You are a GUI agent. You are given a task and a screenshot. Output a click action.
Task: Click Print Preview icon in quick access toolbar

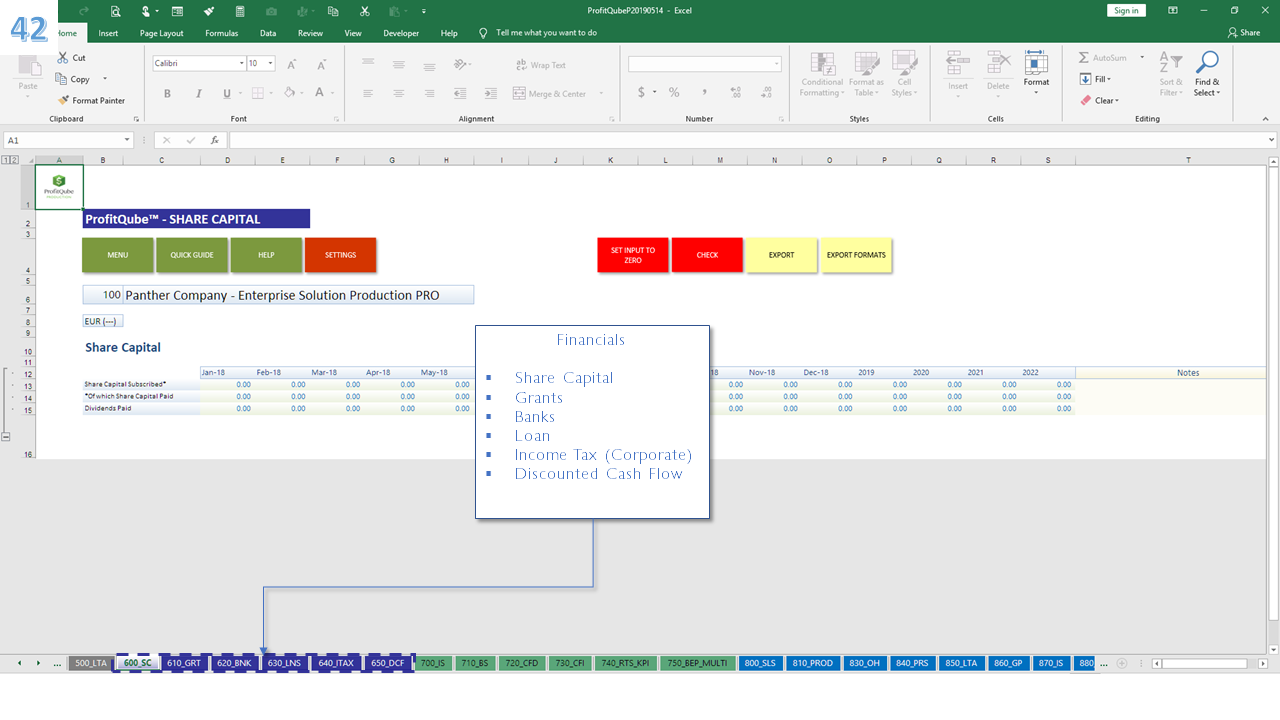coord(116,11)
